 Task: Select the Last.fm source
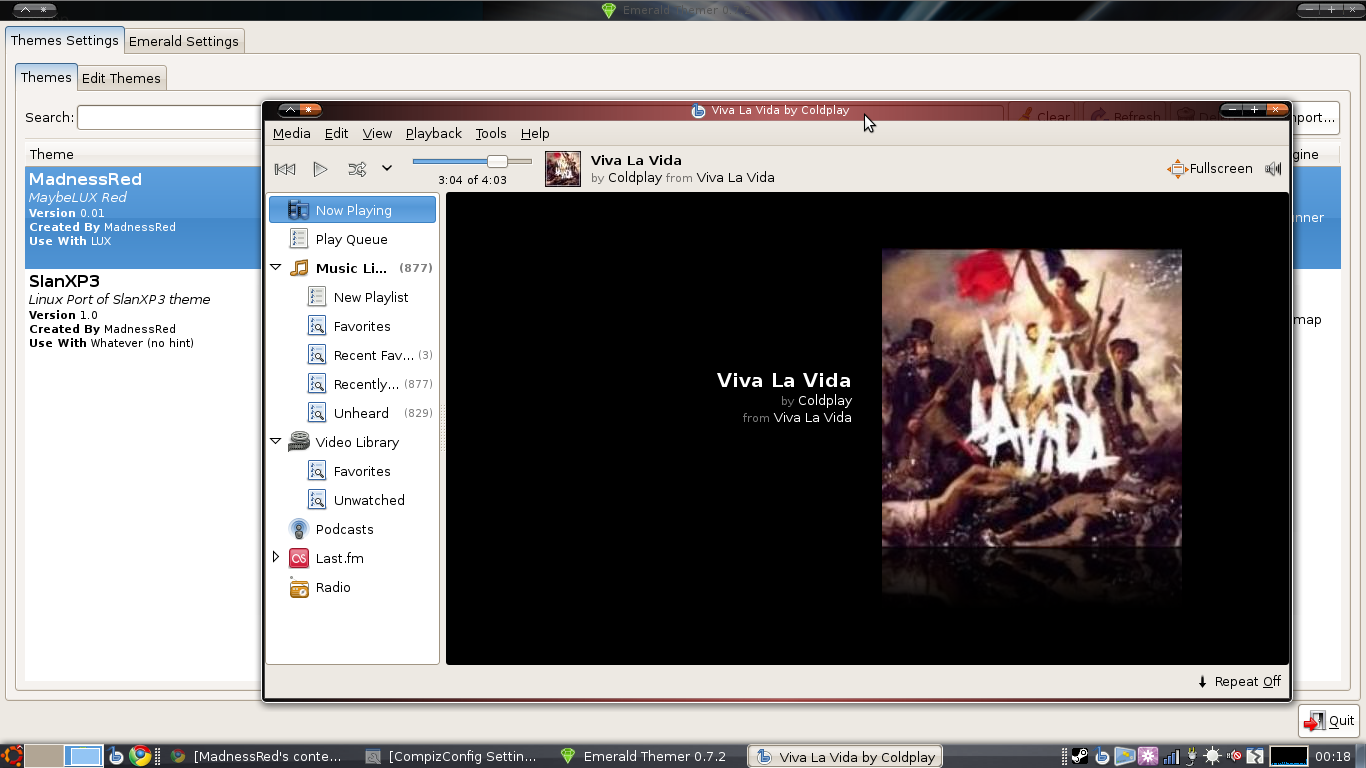[339, 558]
